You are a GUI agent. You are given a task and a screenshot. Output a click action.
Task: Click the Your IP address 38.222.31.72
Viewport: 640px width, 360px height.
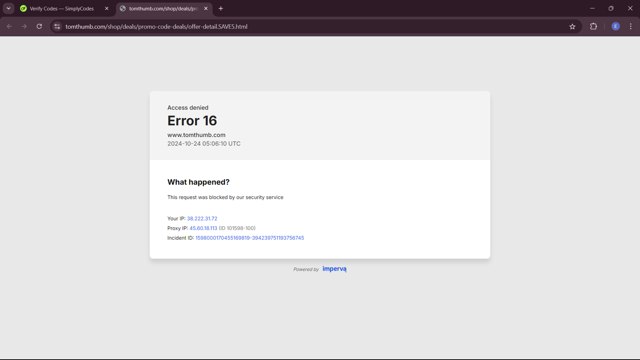coord(202,219)
